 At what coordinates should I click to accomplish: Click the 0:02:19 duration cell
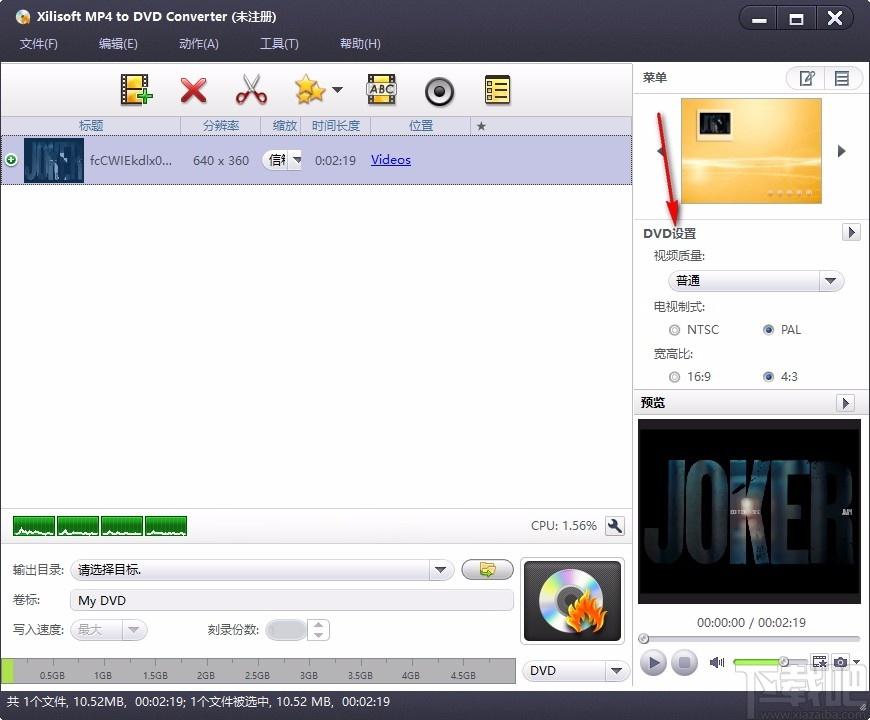tap(335, 160)
